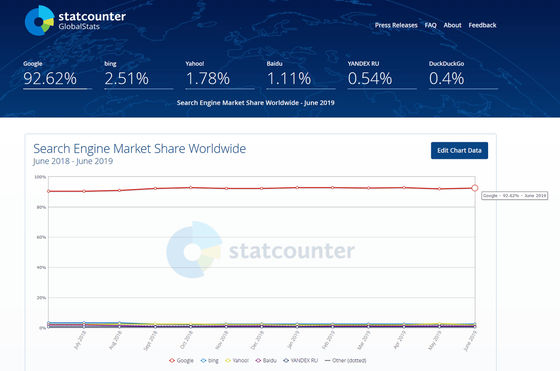Click the Jan 2019 x-axis label

point(293,340)
